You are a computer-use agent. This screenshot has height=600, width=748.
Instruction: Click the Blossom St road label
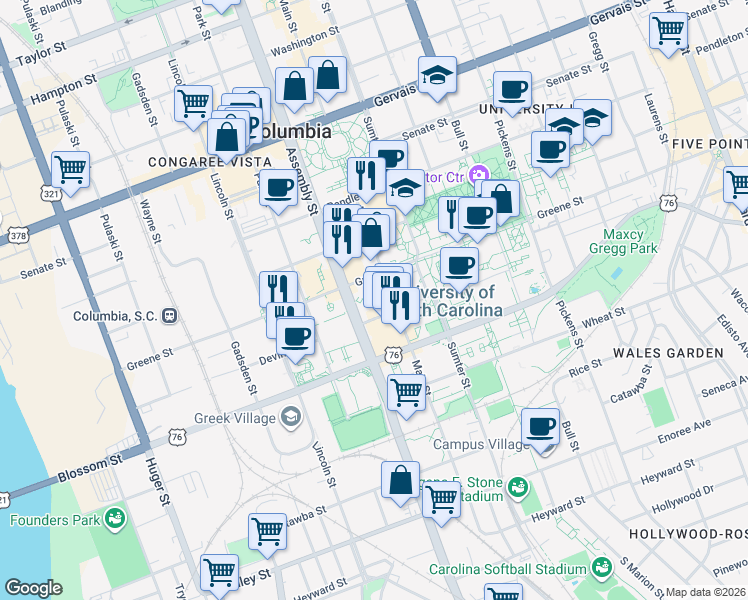[90, 468]
